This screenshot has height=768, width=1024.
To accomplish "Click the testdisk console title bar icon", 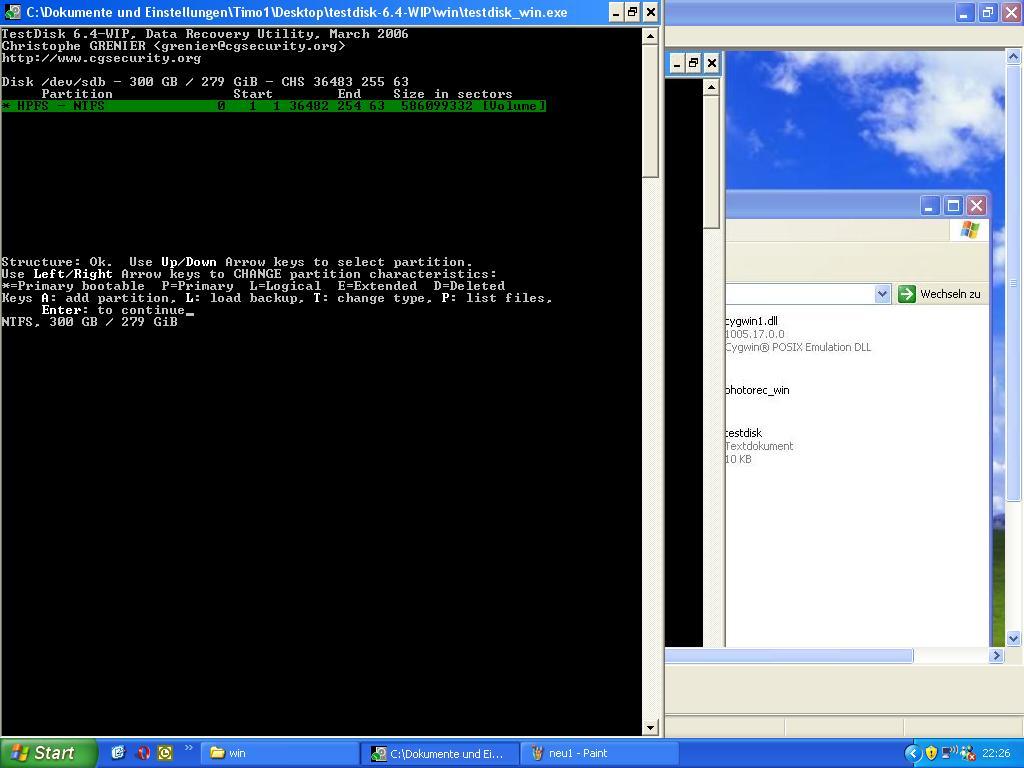I will coord(12,12).
